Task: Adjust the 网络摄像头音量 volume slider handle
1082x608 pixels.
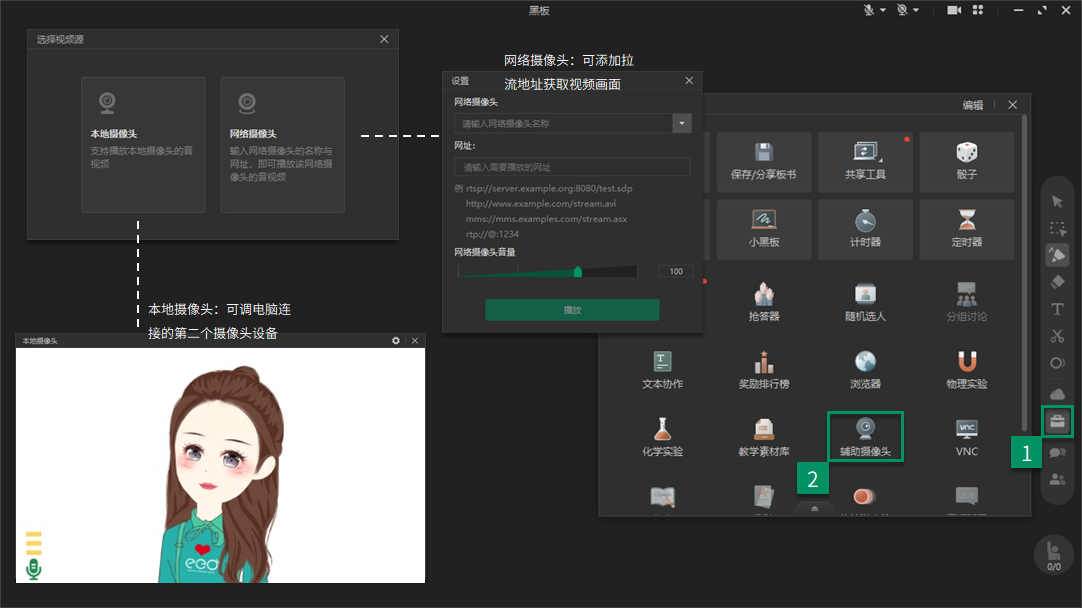Action: tap(578, 272)
